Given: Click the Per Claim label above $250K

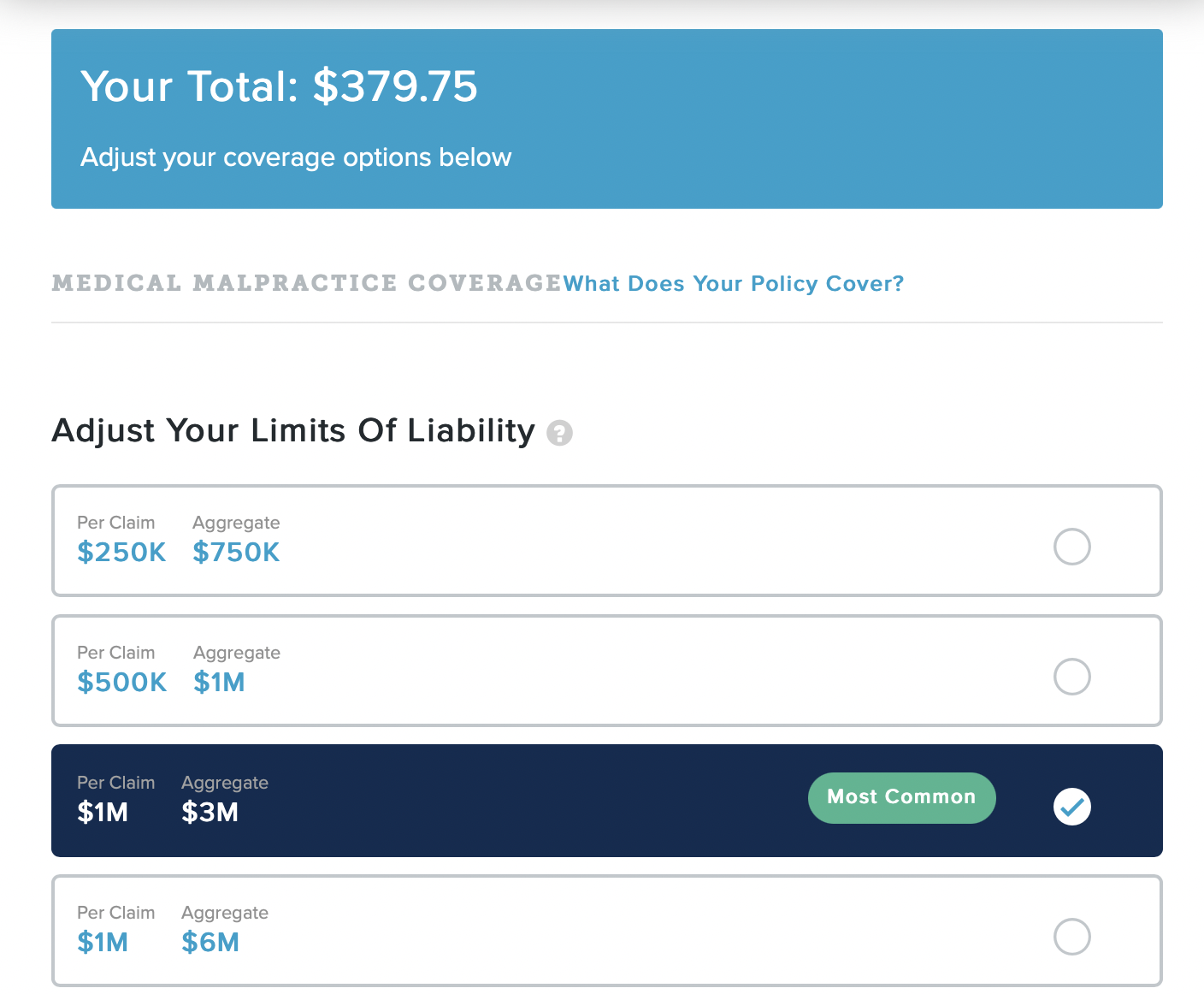Looking at the screenshot, I should (x=116, y=523).
